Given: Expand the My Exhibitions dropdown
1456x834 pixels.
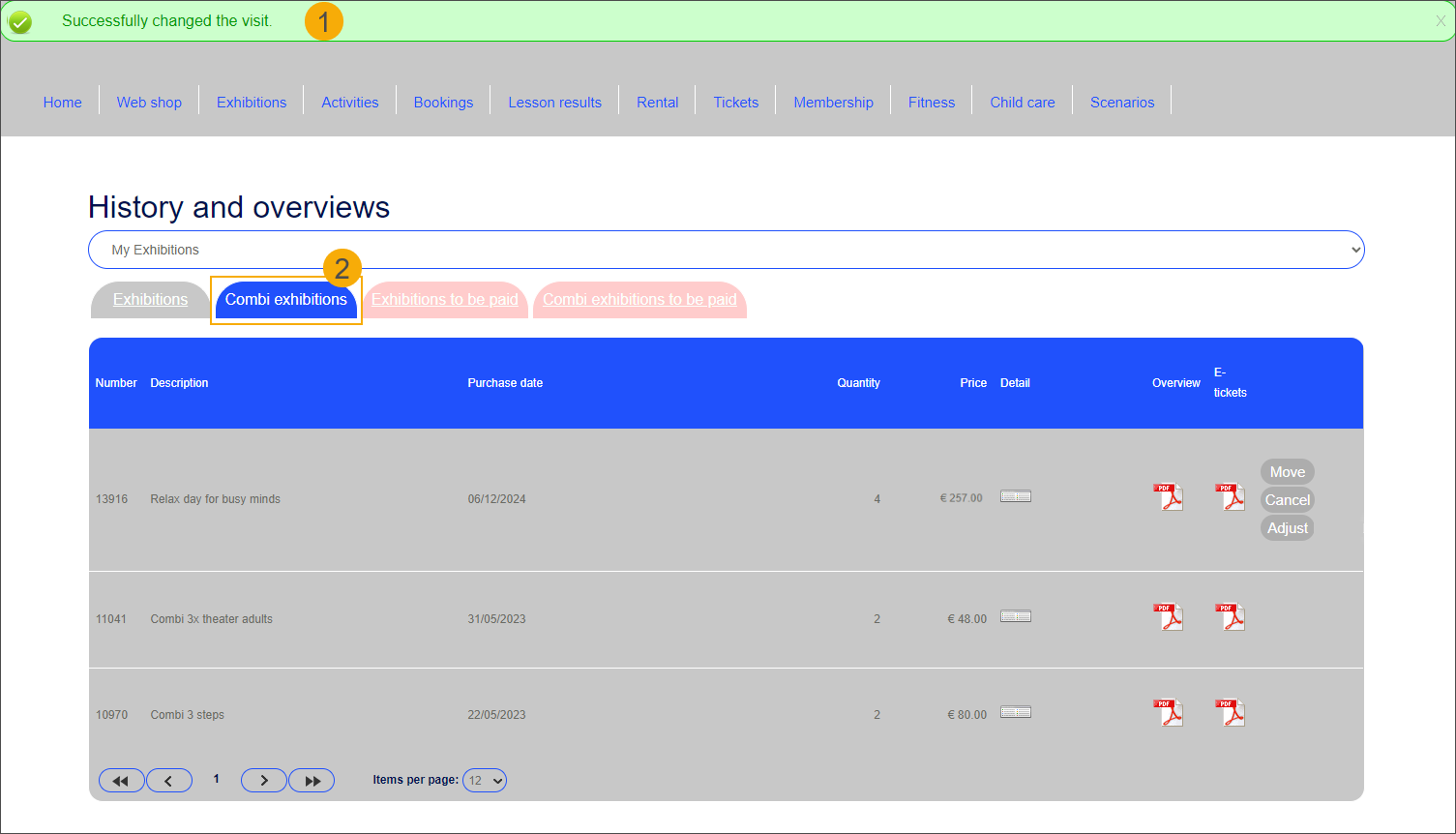Looking at the screenshot, I should (726, 250).
